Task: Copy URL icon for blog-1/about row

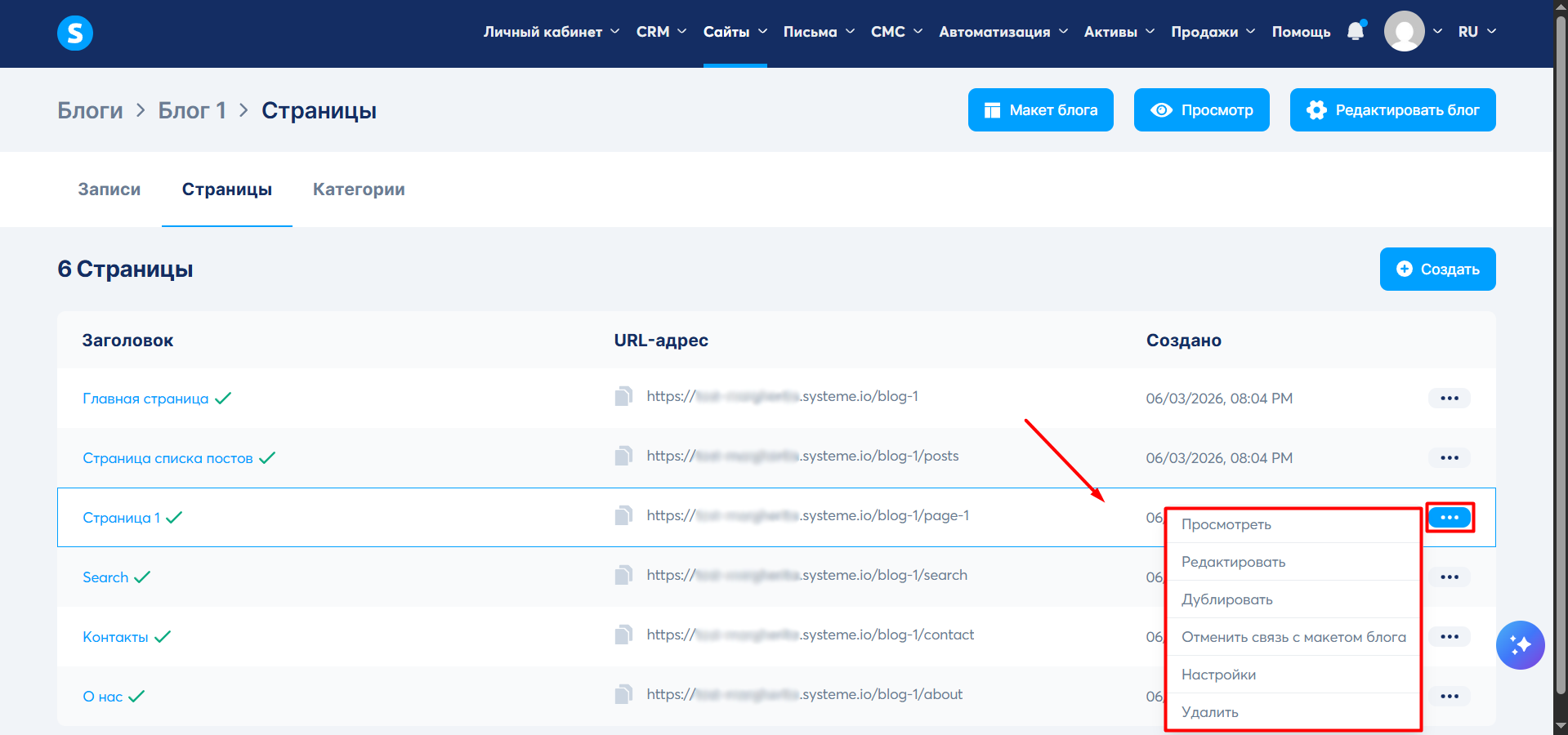Action: coord(623,695)
